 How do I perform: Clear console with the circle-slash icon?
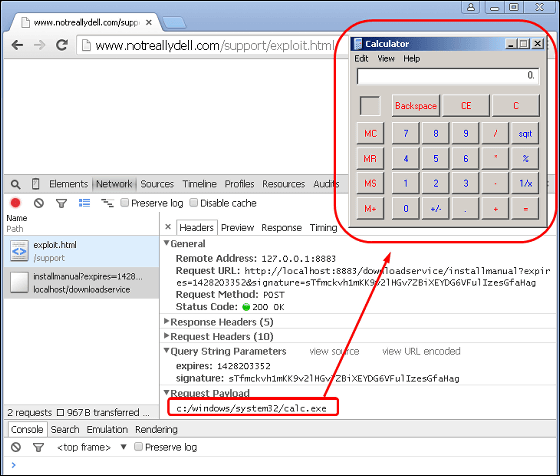pos(16,447)
